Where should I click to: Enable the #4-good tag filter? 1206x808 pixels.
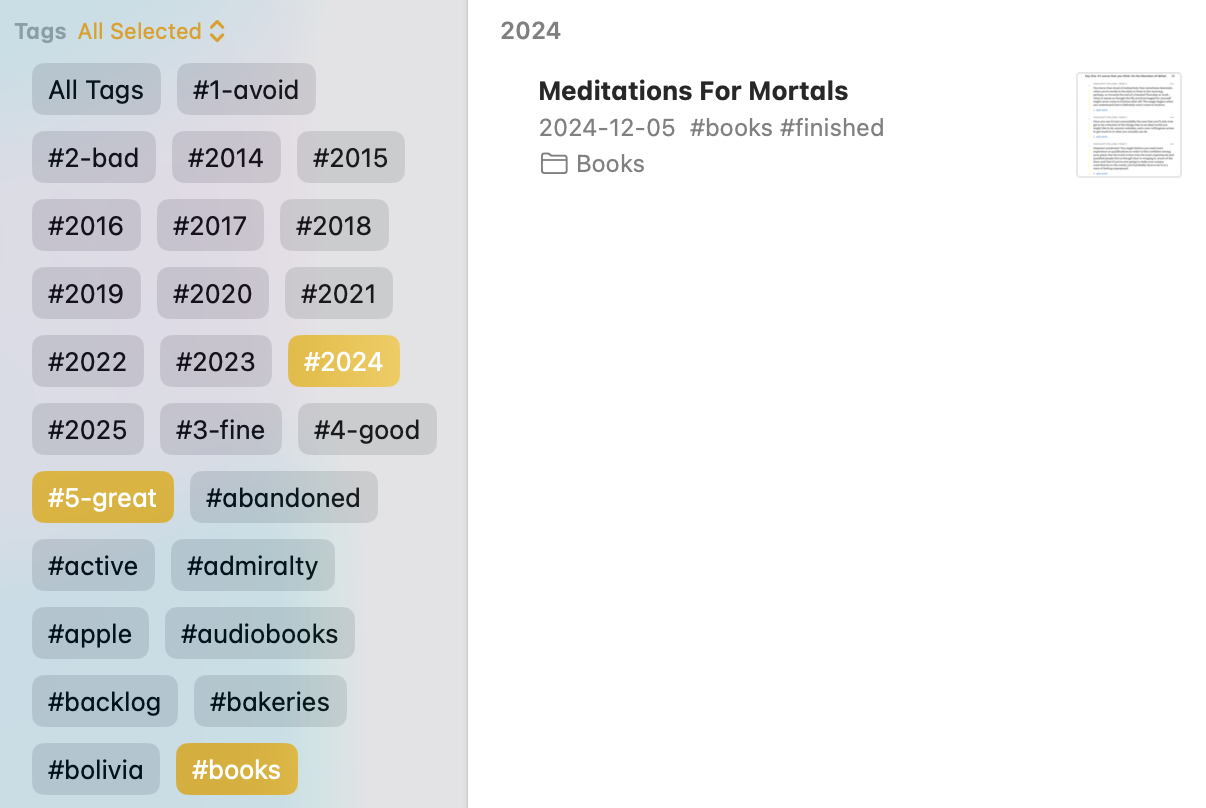[x=367, y=429]
